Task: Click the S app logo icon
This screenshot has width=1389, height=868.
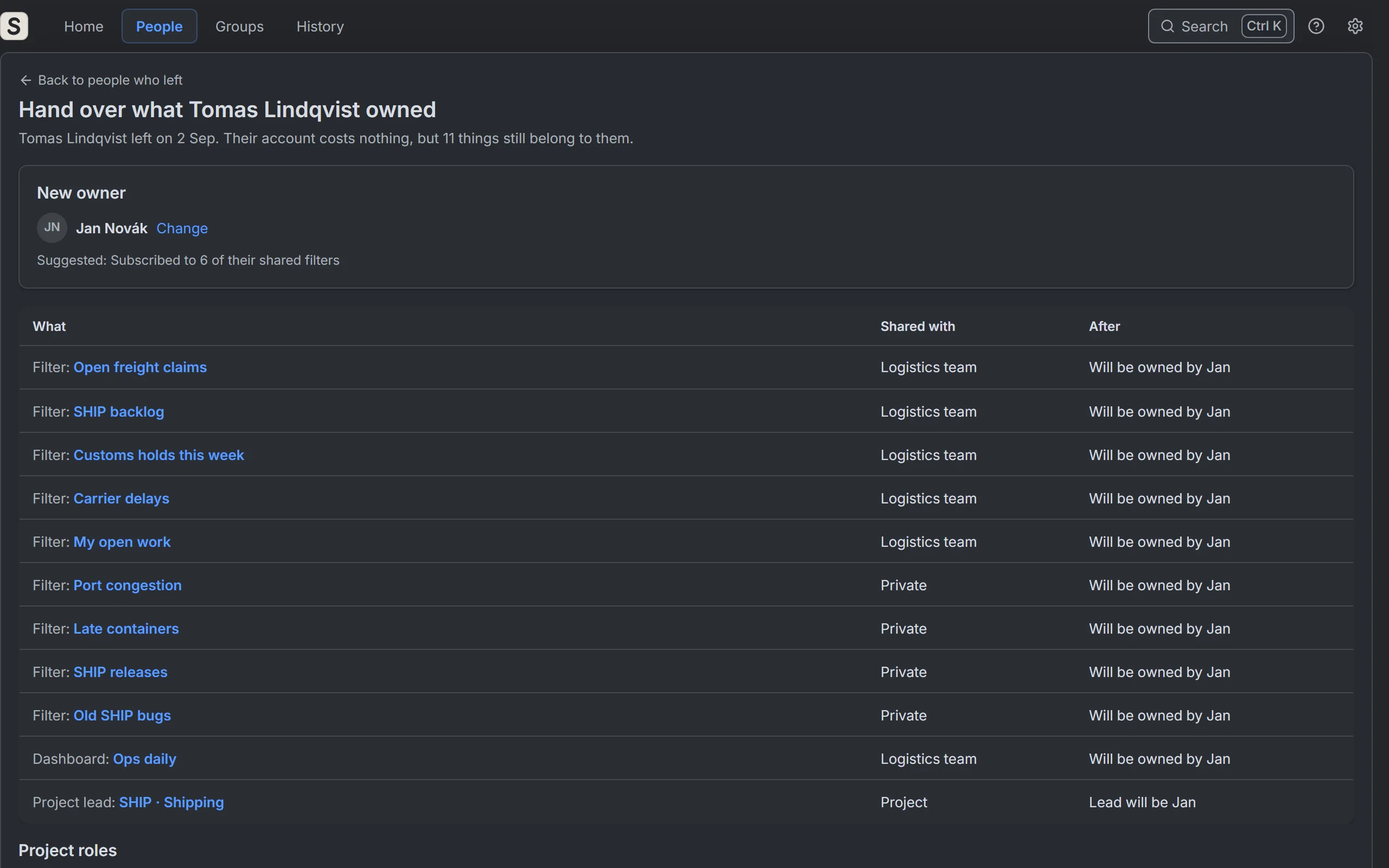Action: click(14, 26)
